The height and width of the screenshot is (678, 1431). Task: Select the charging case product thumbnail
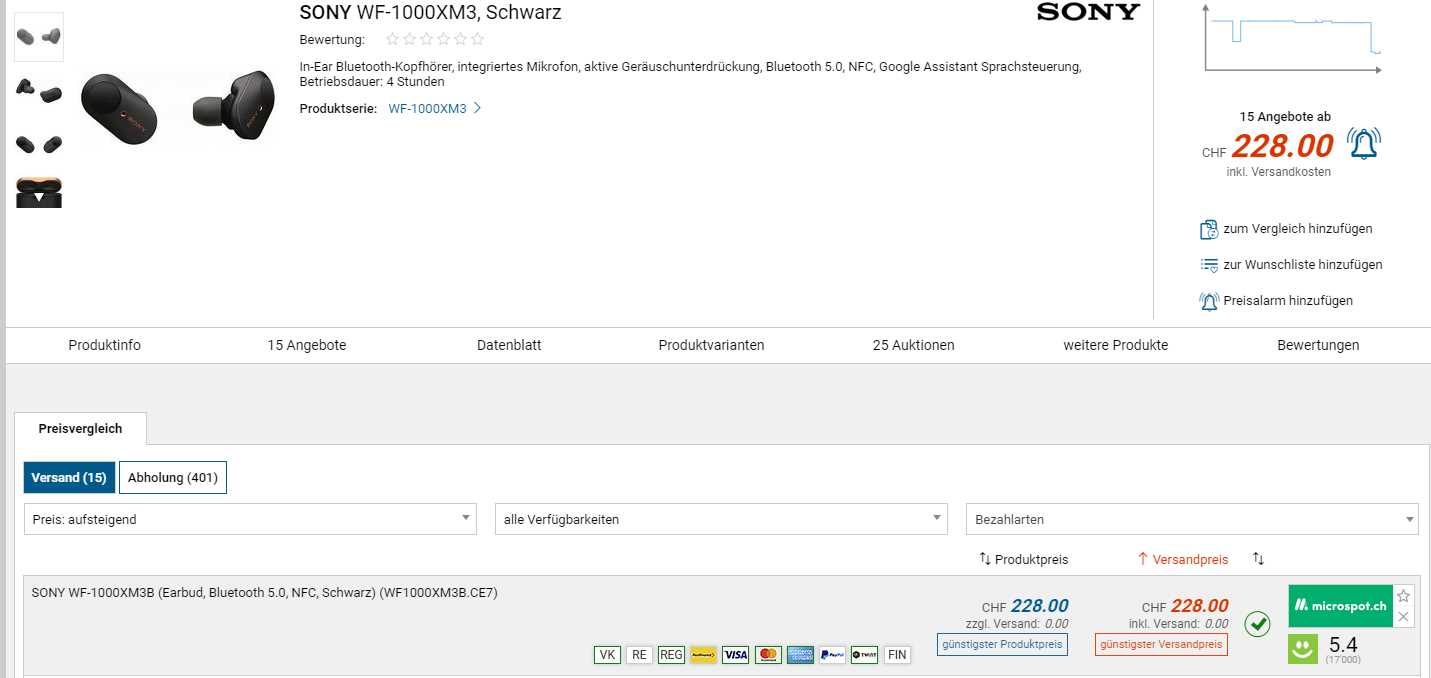pos(39,192)
